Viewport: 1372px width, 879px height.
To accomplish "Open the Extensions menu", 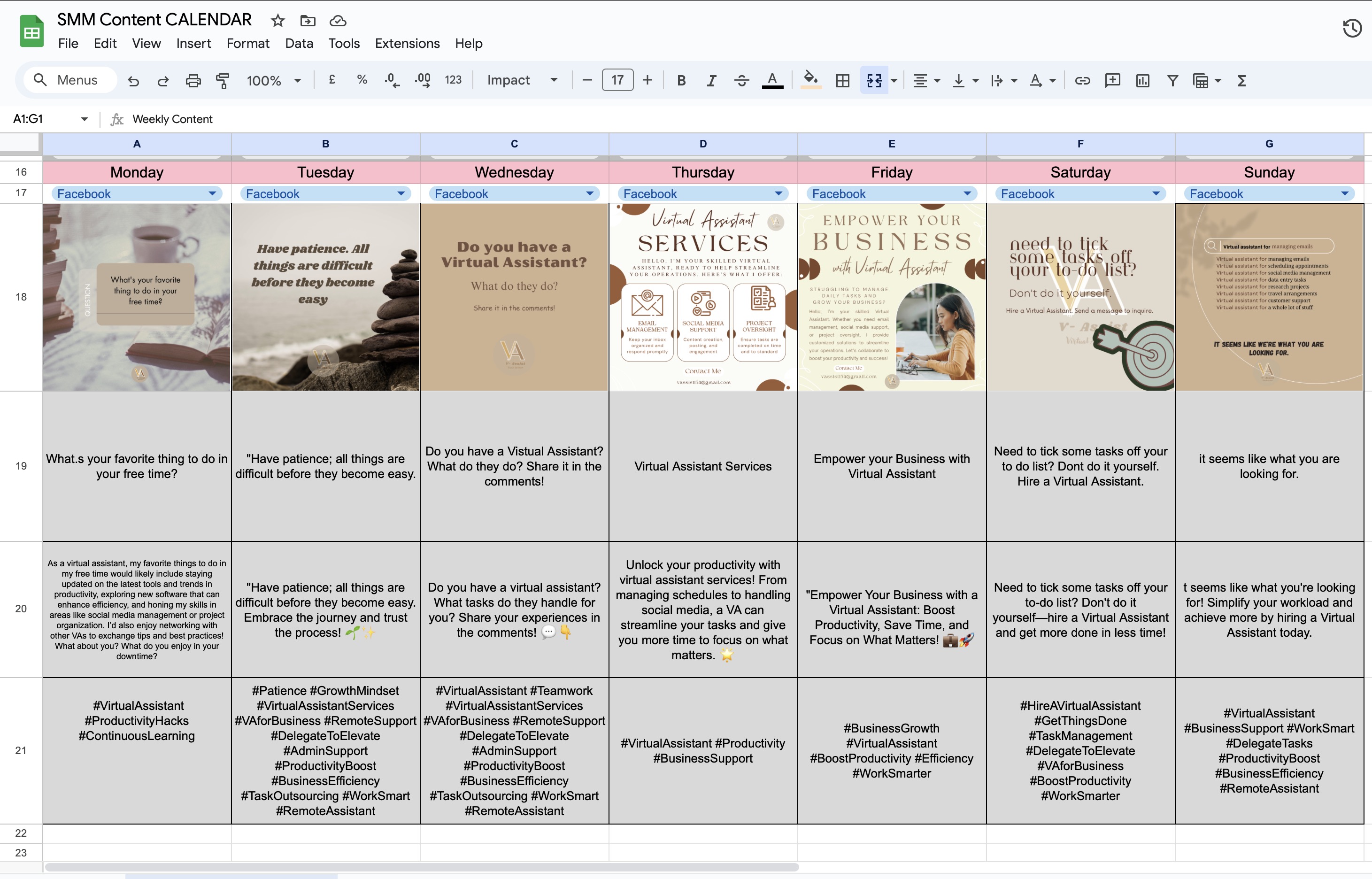I will pyautogui.click(x=407, y=43).
